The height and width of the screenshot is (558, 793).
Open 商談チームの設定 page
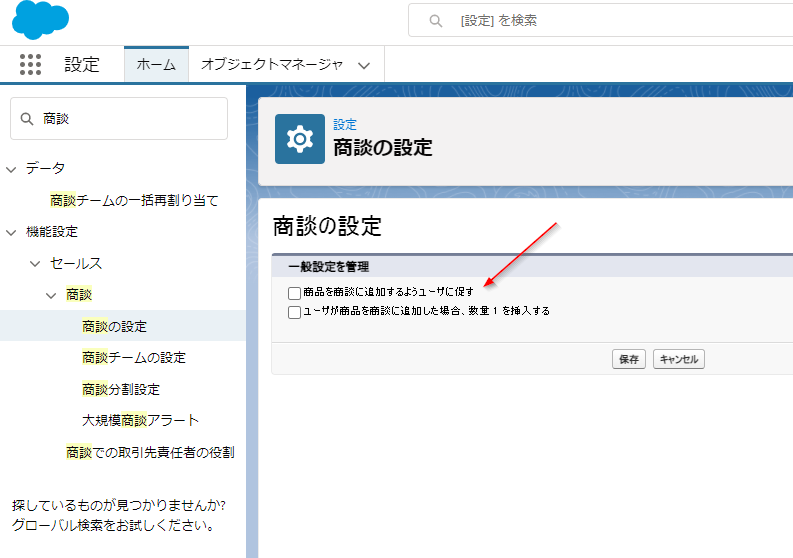tap(134, 358)
